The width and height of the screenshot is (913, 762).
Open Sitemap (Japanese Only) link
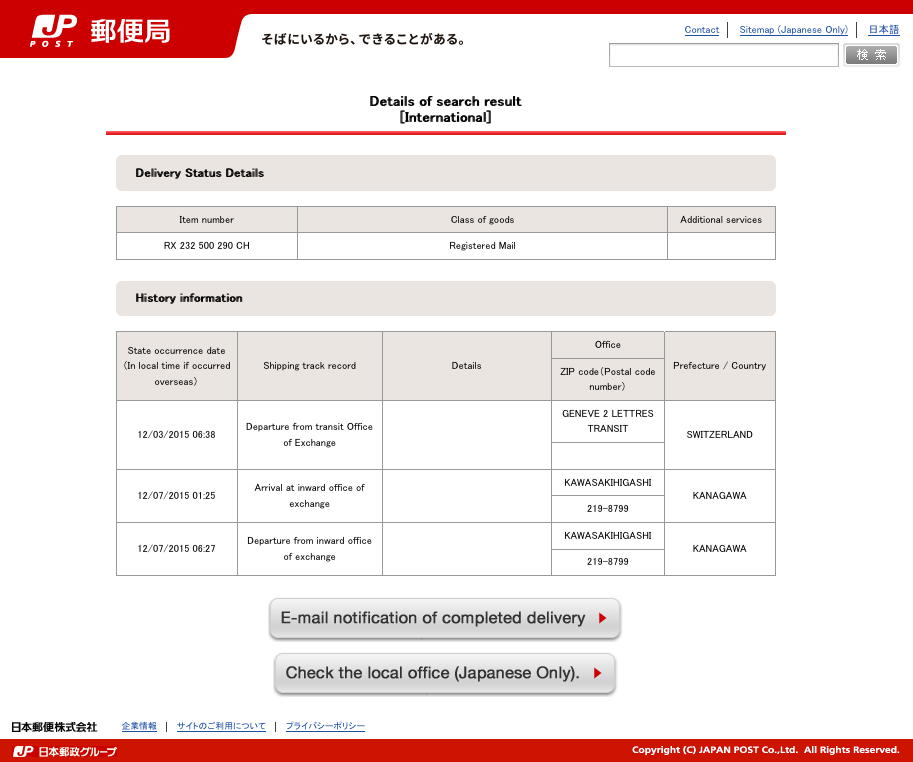tap(793, 30)
